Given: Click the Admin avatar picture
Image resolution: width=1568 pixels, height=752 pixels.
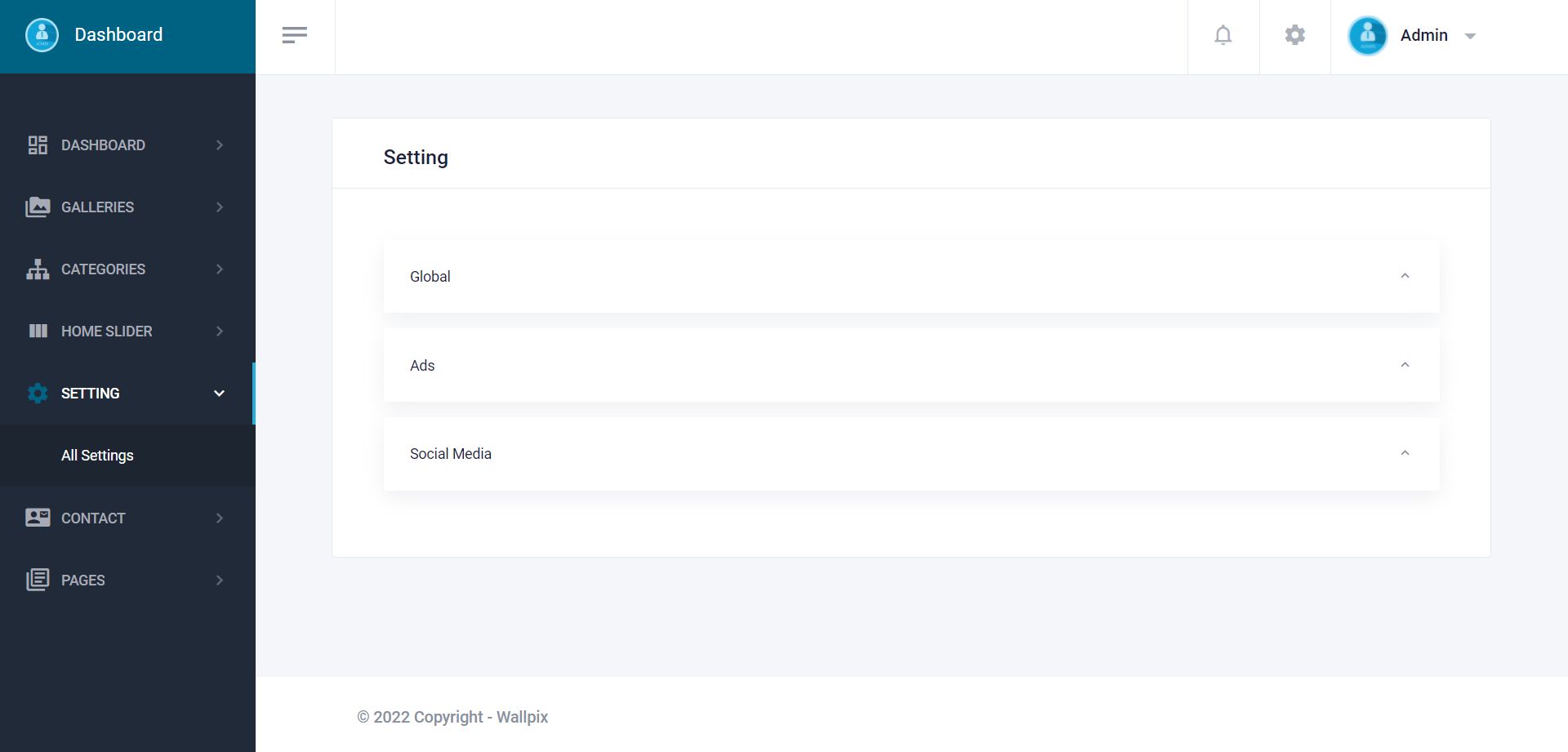Looking at the screenshot, I should point(1368,36).
